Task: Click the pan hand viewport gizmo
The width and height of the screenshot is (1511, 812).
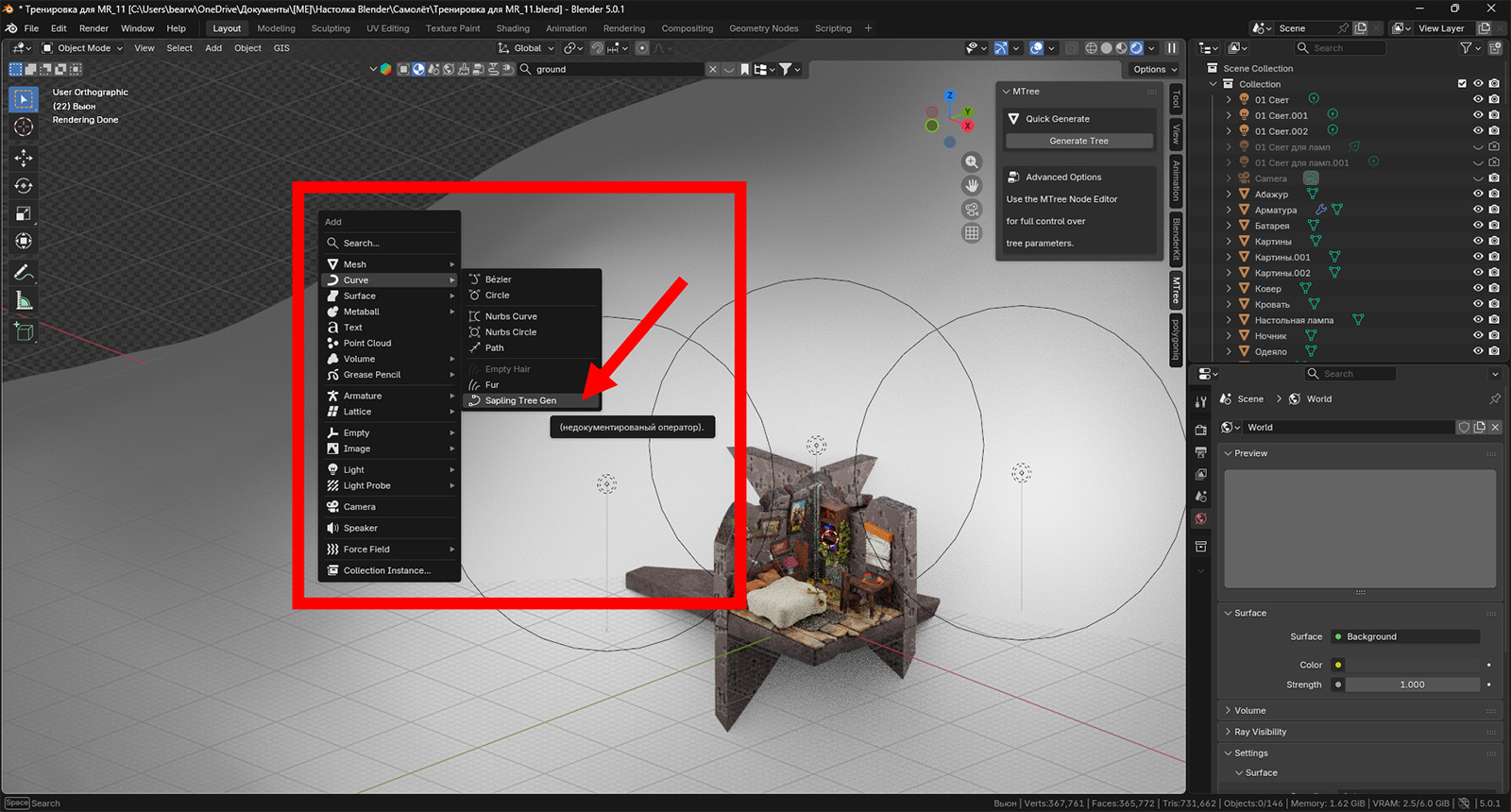Action: (972, 186)
